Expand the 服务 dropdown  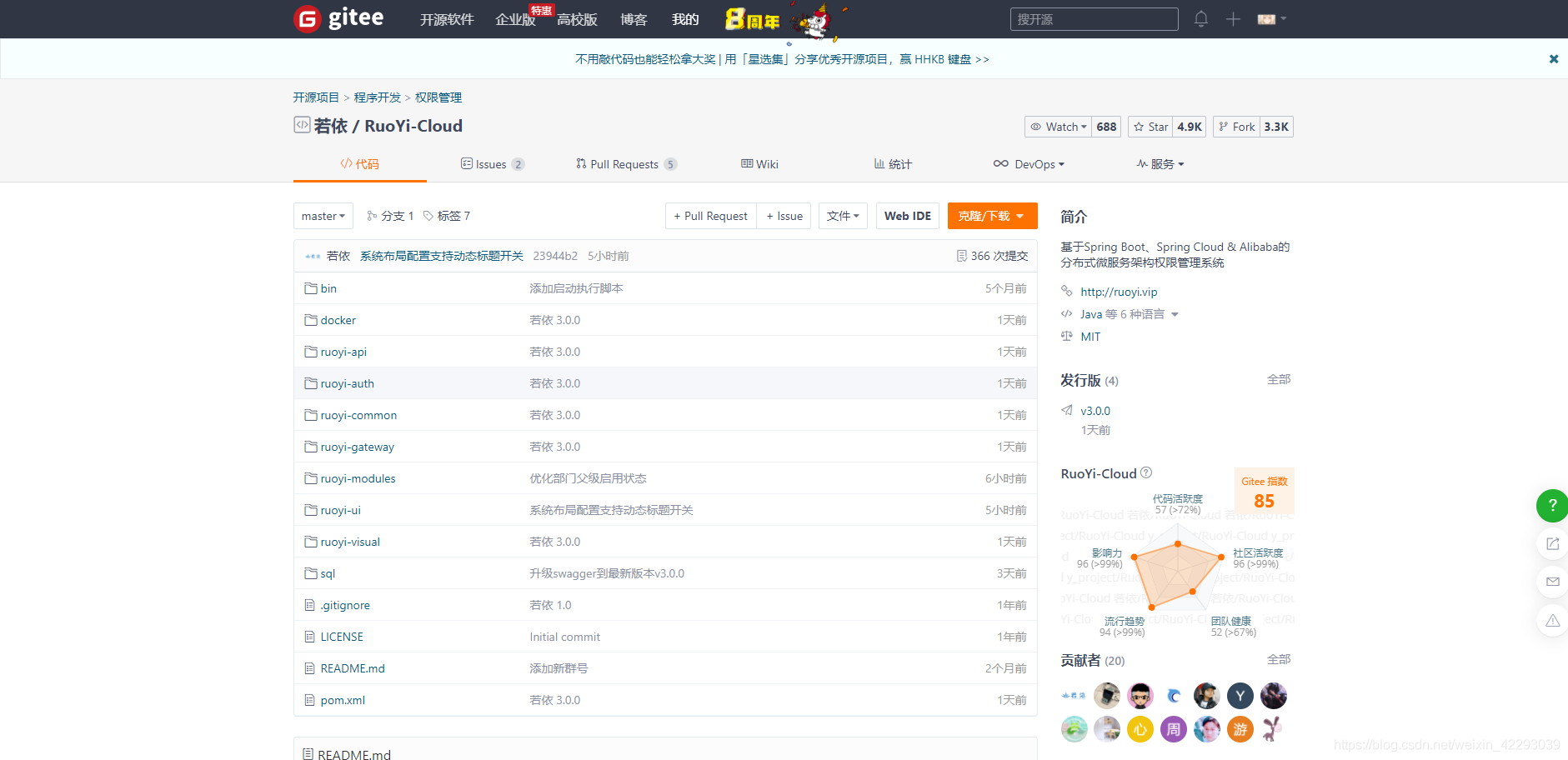1160,164
